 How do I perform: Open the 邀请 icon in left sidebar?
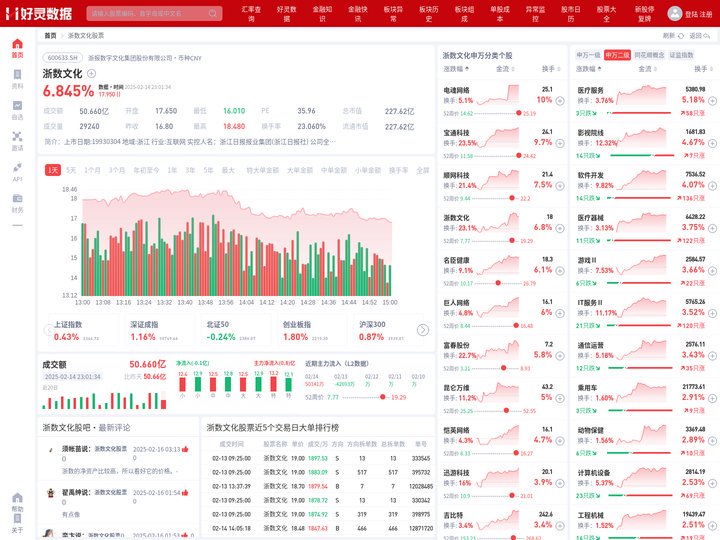pos(17,136)
